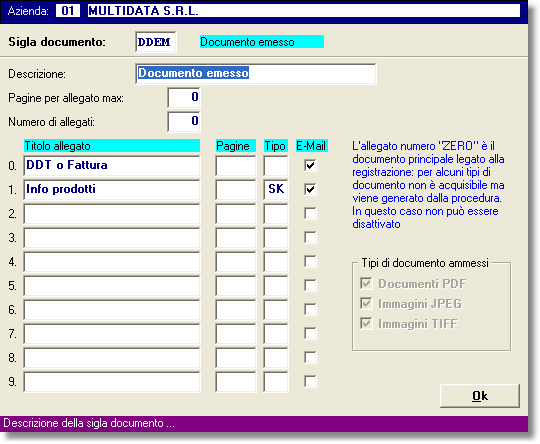
Task: Click the empty title field on row 3
Action: tap(112, 238)
